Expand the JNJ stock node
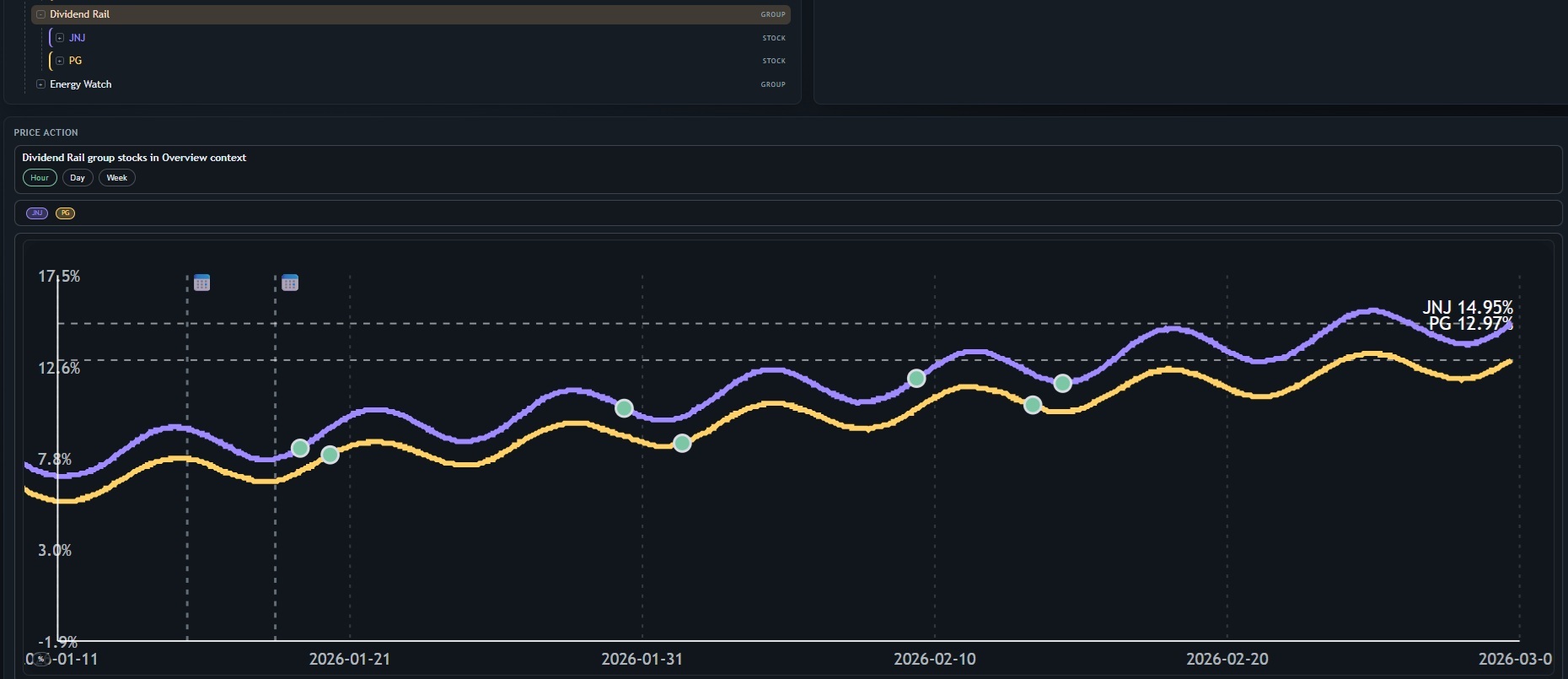The height and width of the screenshot is (679, 1568). (x=60, y=38)
